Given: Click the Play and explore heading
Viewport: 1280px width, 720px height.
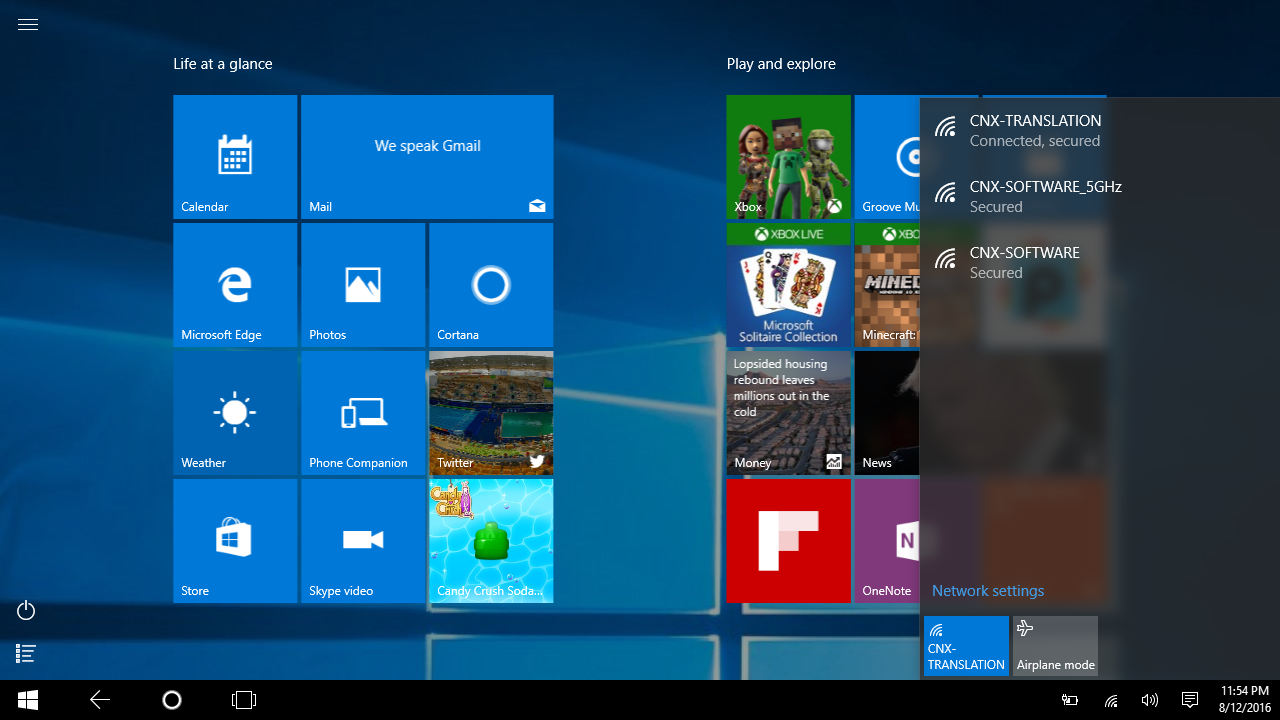Looking at the screenshot, I should [x=781, y=64].
